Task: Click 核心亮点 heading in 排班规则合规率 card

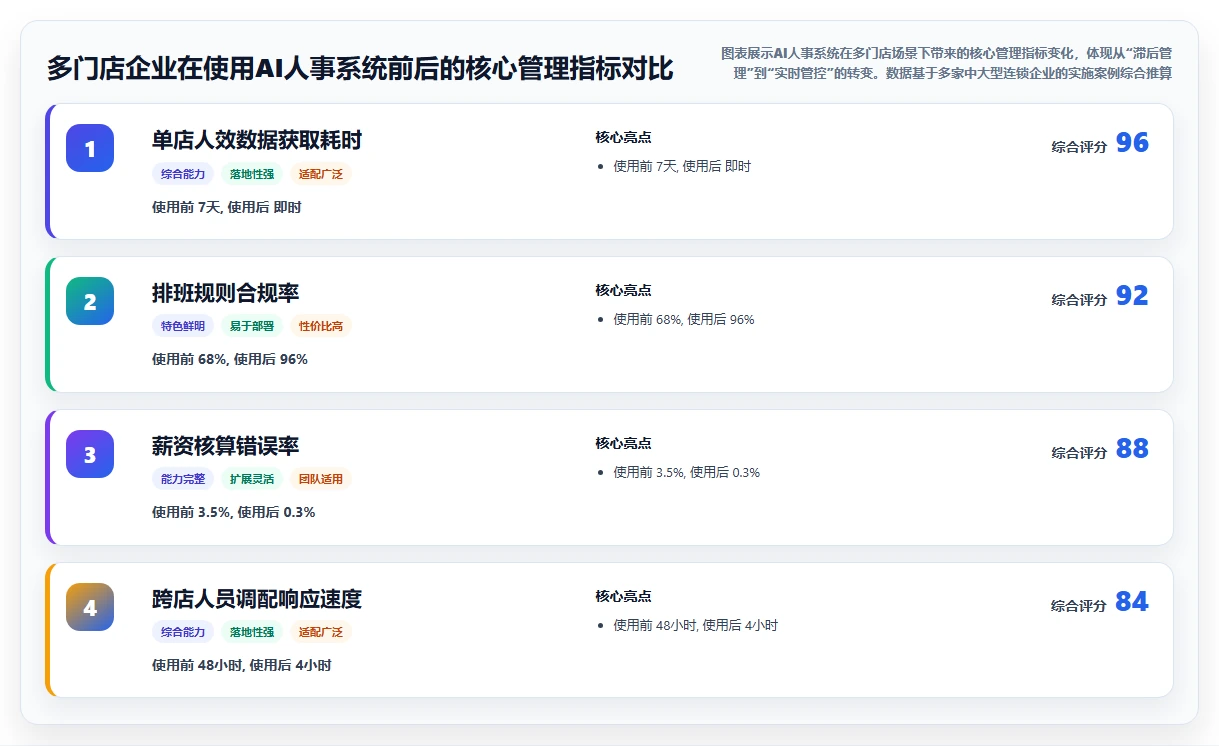Action: coord(623,290)
